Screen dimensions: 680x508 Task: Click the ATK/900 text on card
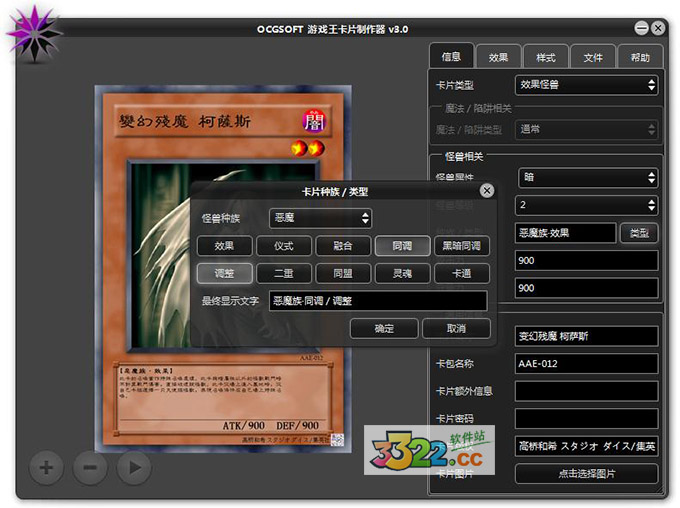[244, 426]
